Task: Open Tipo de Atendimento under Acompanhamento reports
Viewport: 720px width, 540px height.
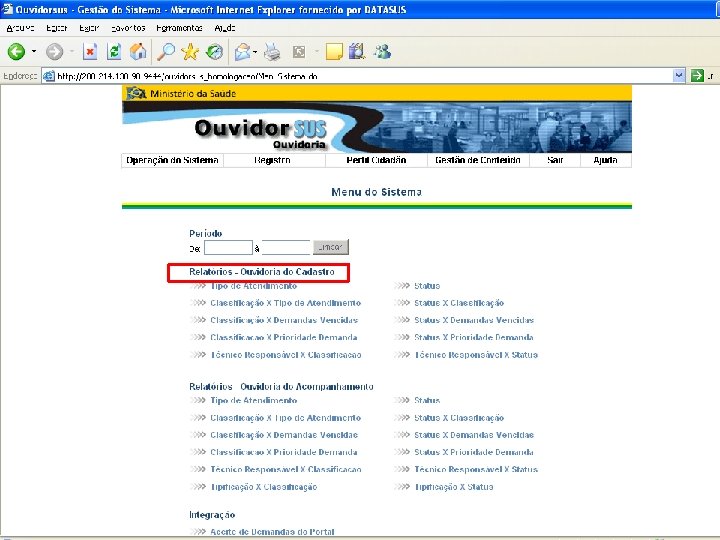Action: click(x=253, y=400)
